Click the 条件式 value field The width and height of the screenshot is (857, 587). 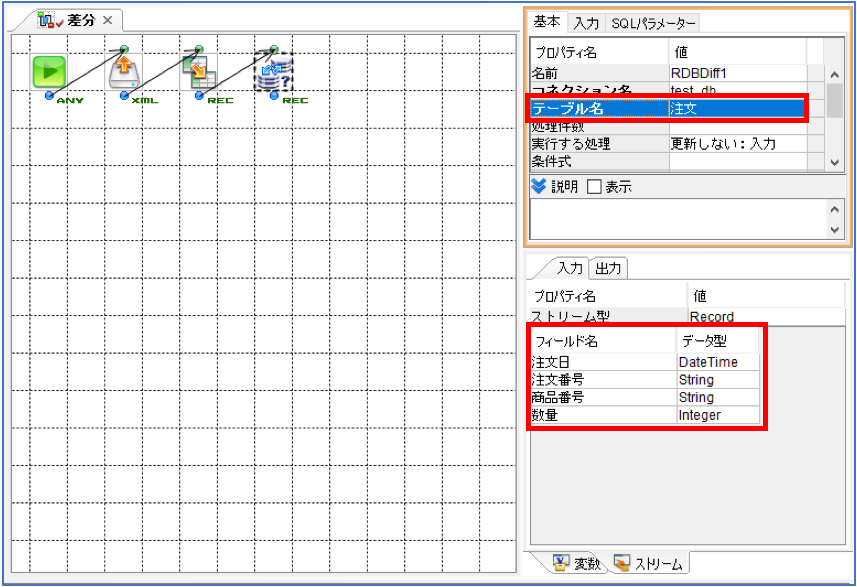coord(738,162)
